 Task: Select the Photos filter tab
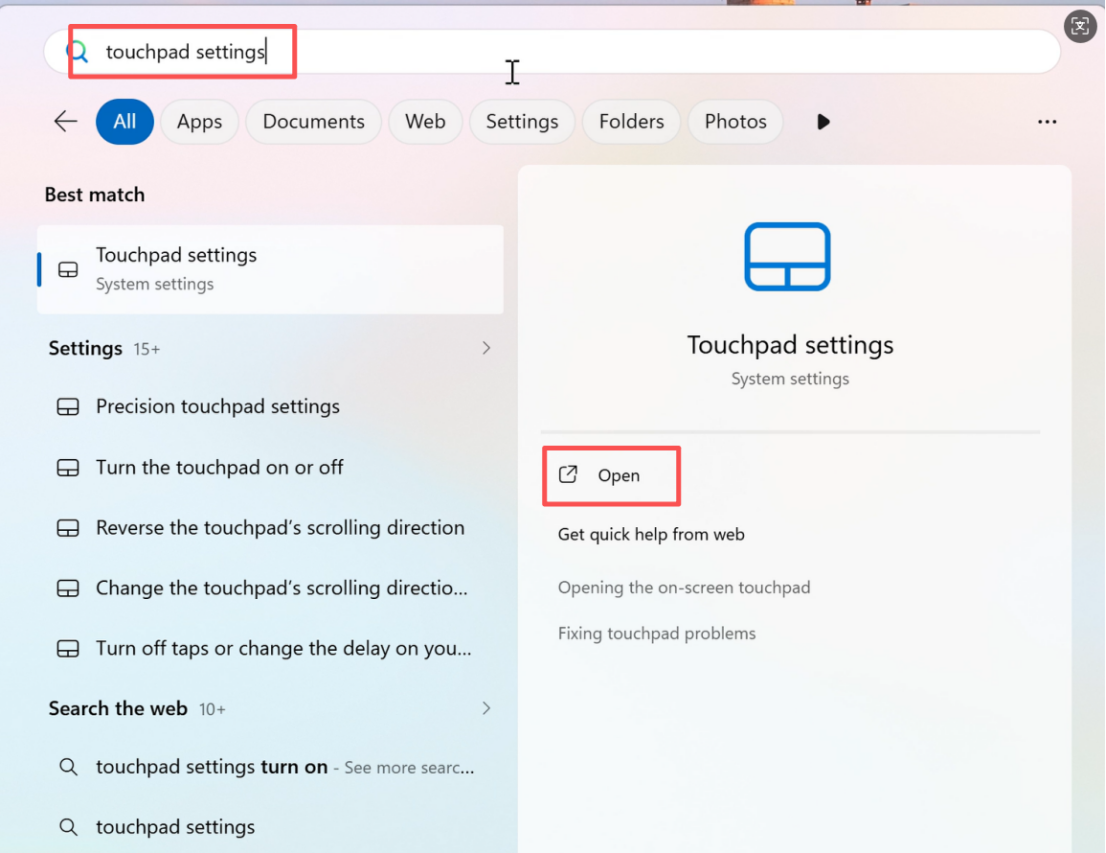coord(735,122)
